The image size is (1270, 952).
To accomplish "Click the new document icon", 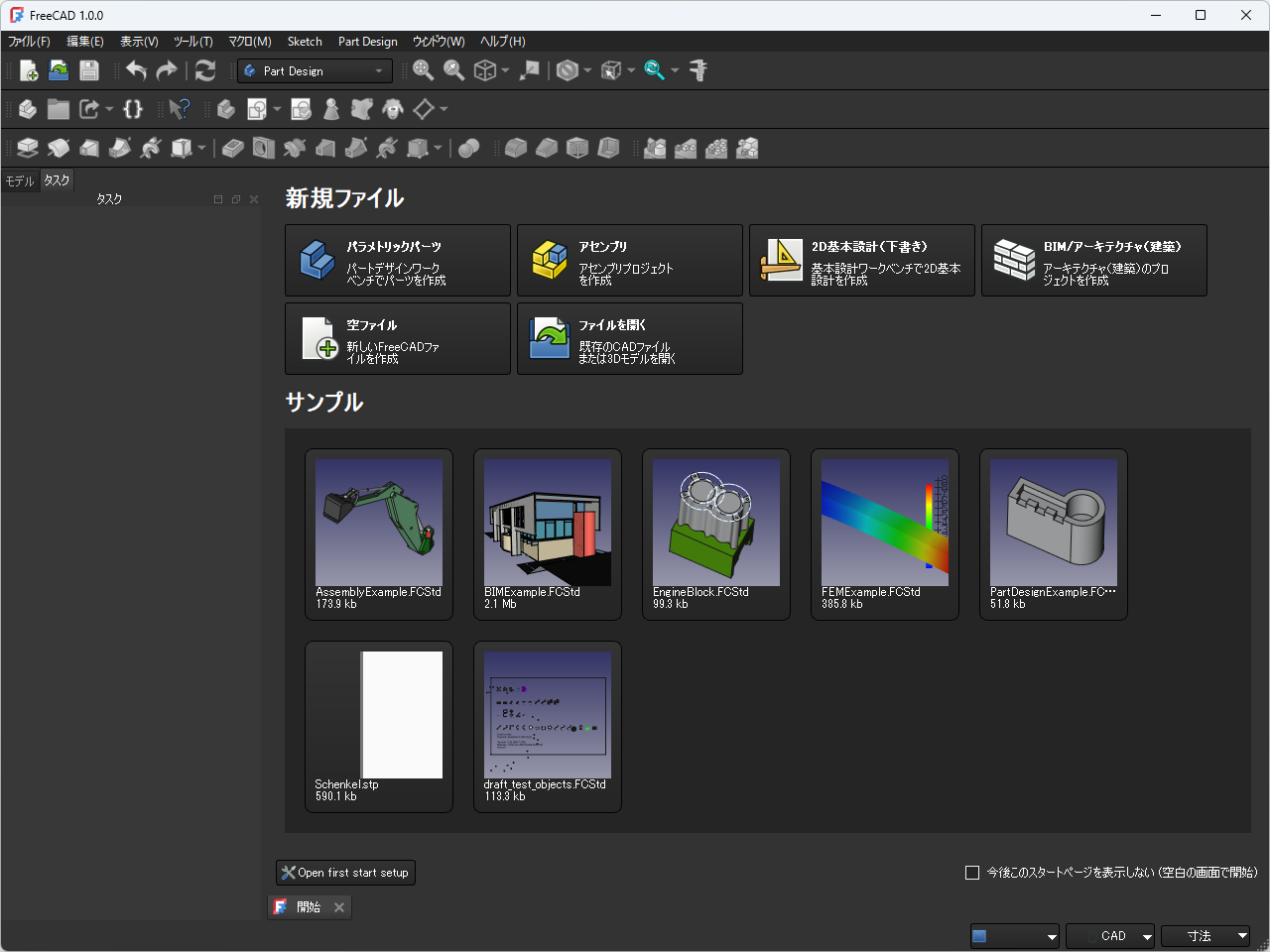I will coord(29,70).
